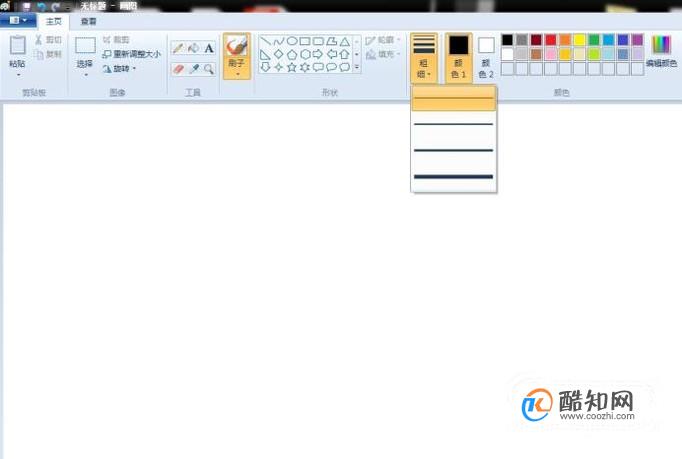Viewport: 682px width, 459px height.
Task: Activate the 颜色 2 background color button
Action: (x=486, y=57)
